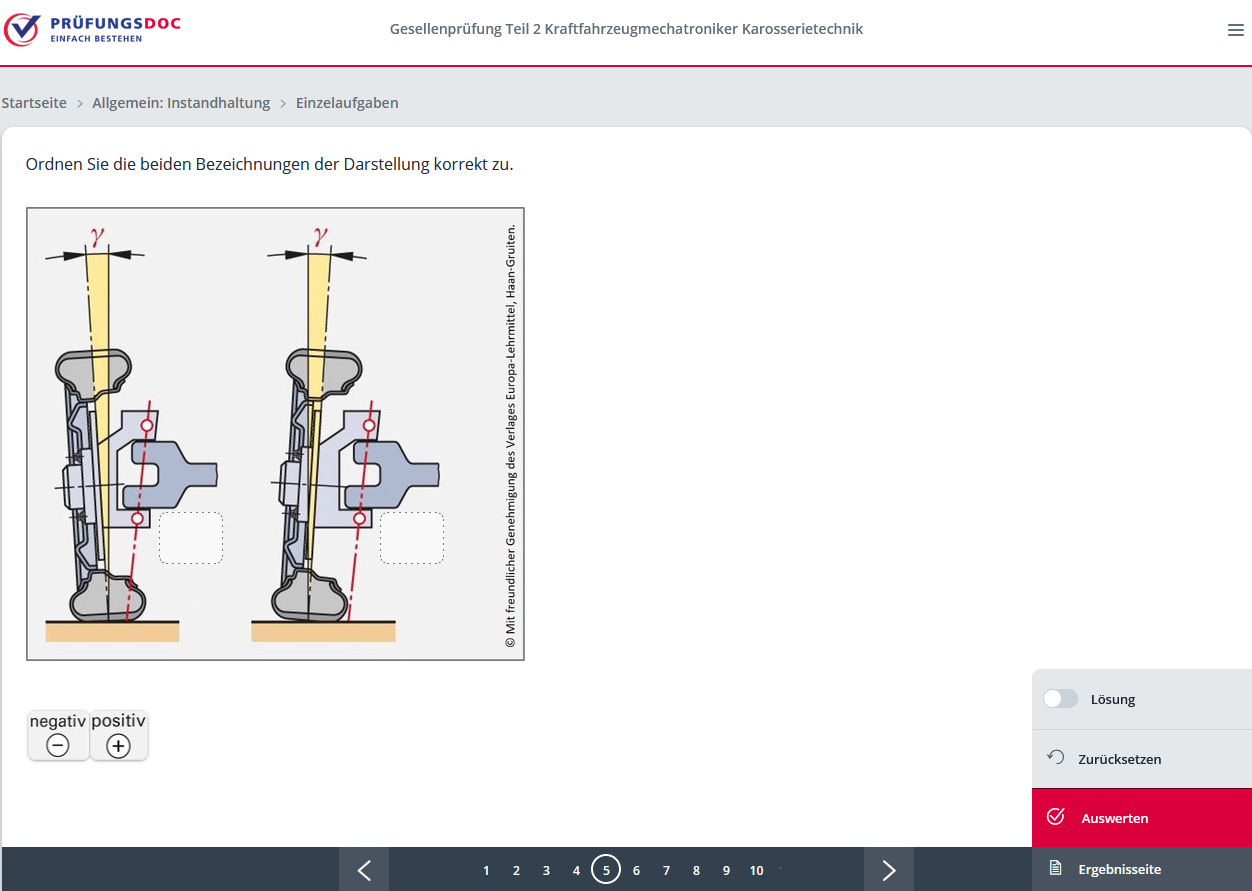The height and width of the screenshot is (891, 1252).
Task: Go to next question arrow
Action: tap(888, 870)
